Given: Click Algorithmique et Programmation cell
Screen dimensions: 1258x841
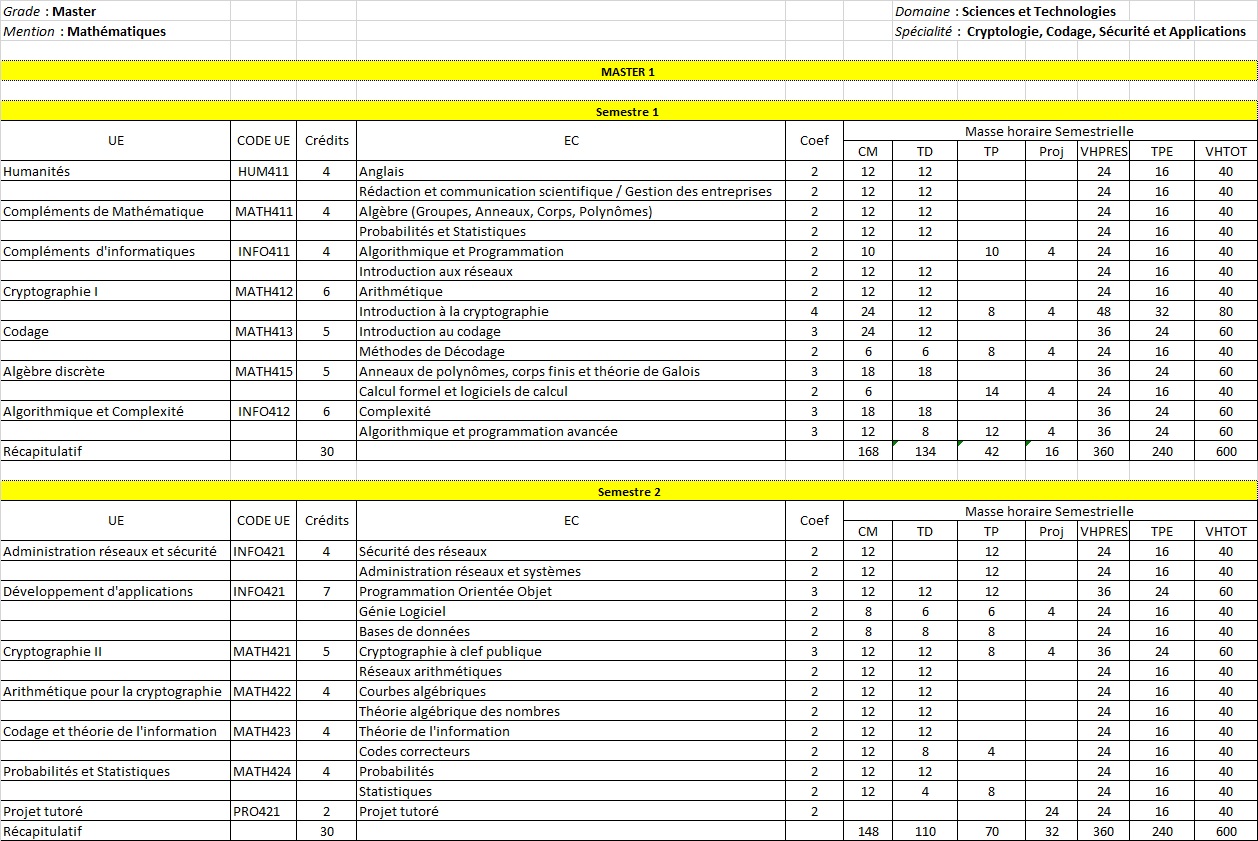Looking at the screenshot, I should (571, 251).
